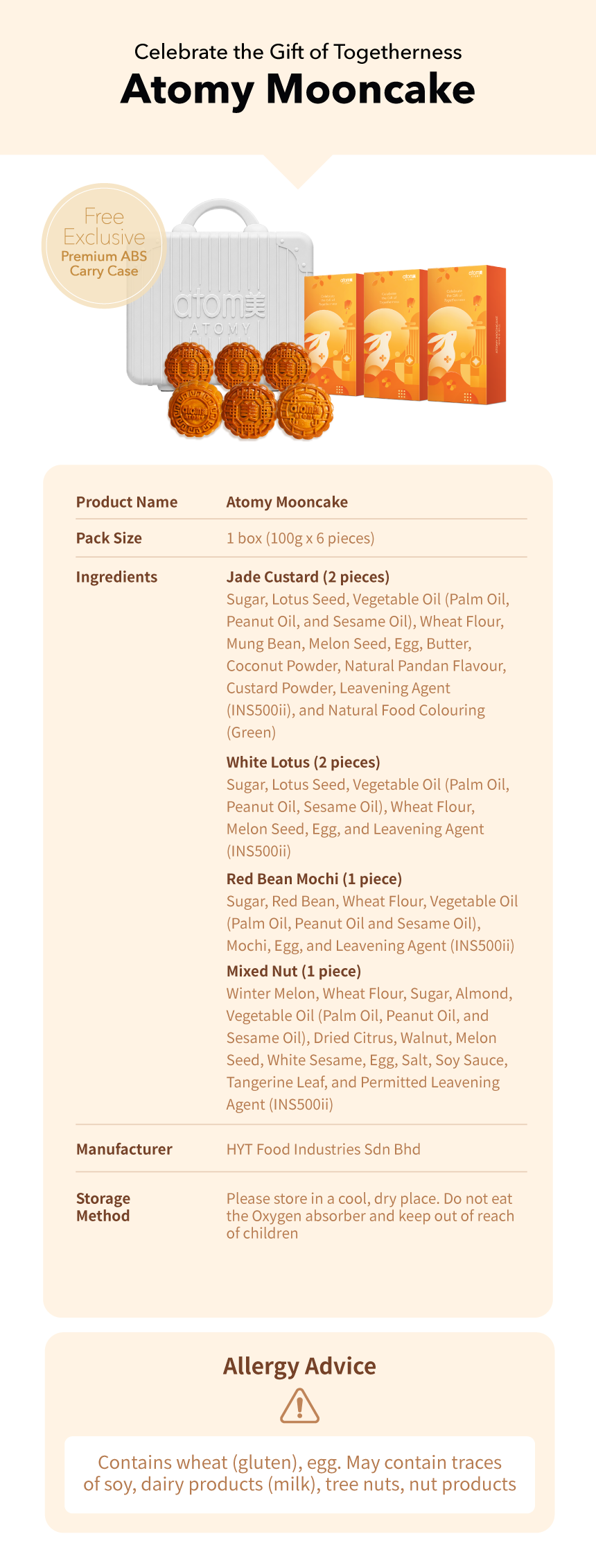Select the Jade Custard (2 pieces) heading

click(x=308, y=577)
